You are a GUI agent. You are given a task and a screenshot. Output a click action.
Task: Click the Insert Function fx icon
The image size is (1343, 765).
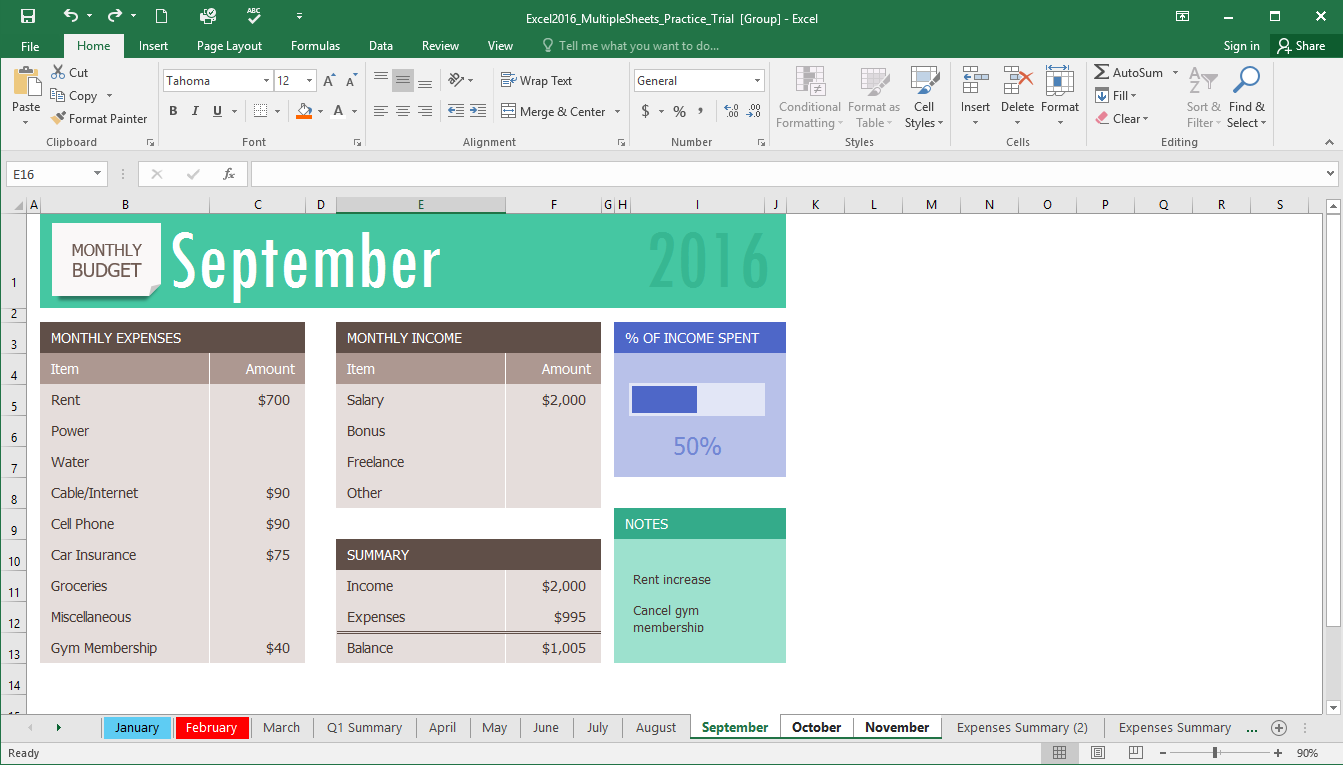229,174
